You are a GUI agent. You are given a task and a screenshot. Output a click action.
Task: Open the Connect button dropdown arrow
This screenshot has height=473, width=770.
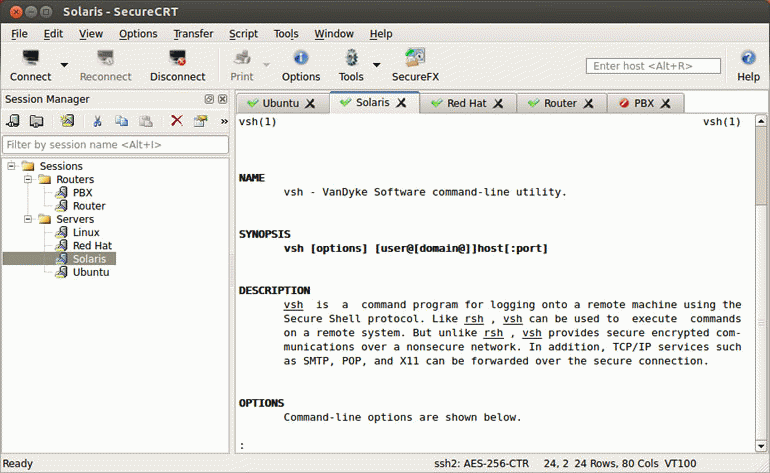pos(64,64)
